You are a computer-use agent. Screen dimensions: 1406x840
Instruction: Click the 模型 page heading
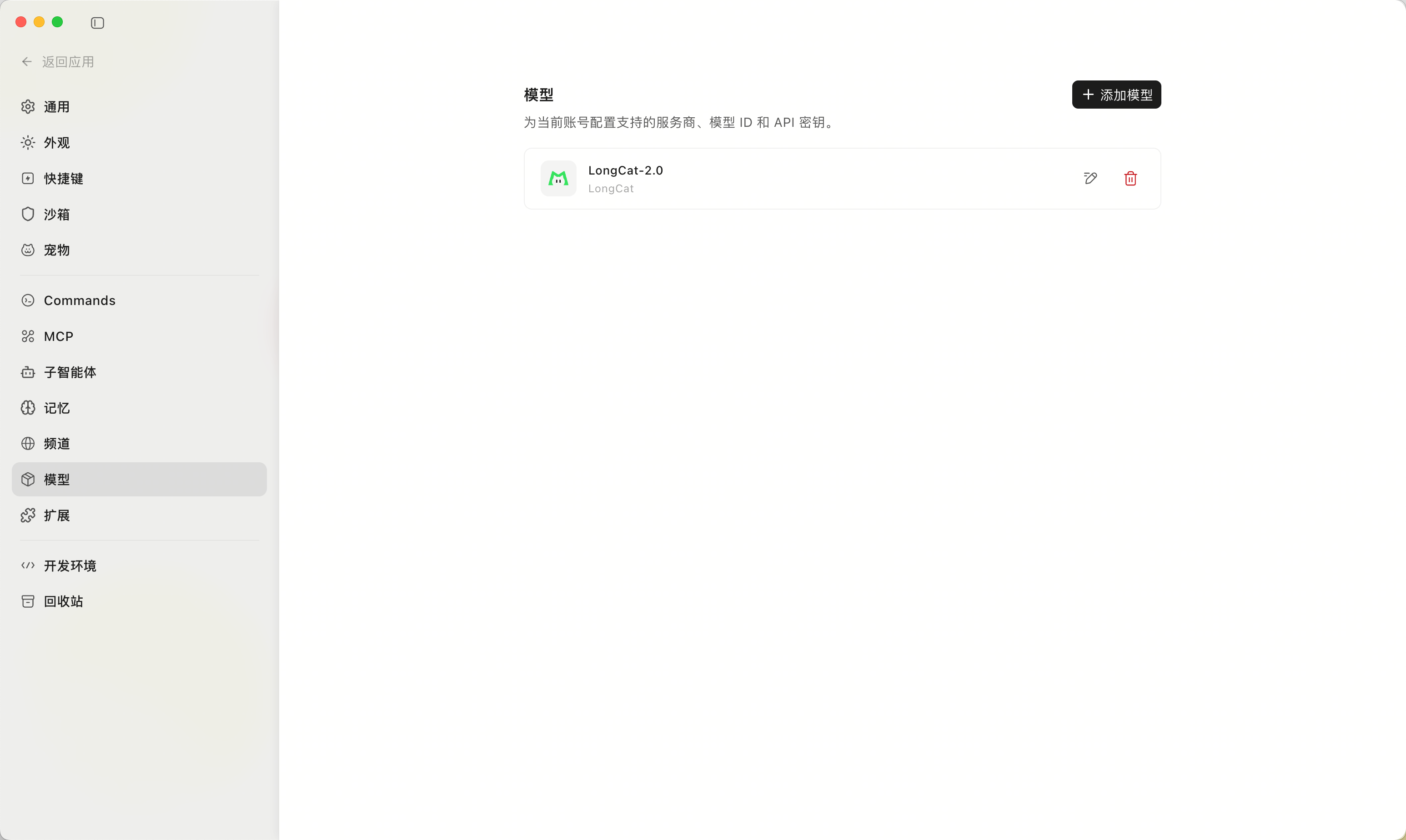[x=538, y=95]
